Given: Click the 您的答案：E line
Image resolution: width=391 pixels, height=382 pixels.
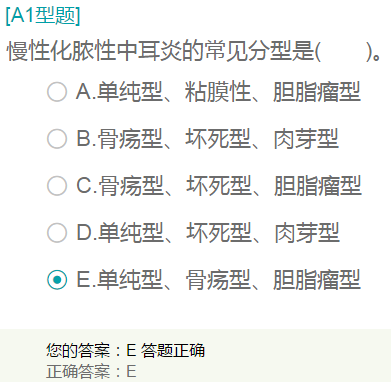Looking at the screenshot, I should tap(91, 350).
